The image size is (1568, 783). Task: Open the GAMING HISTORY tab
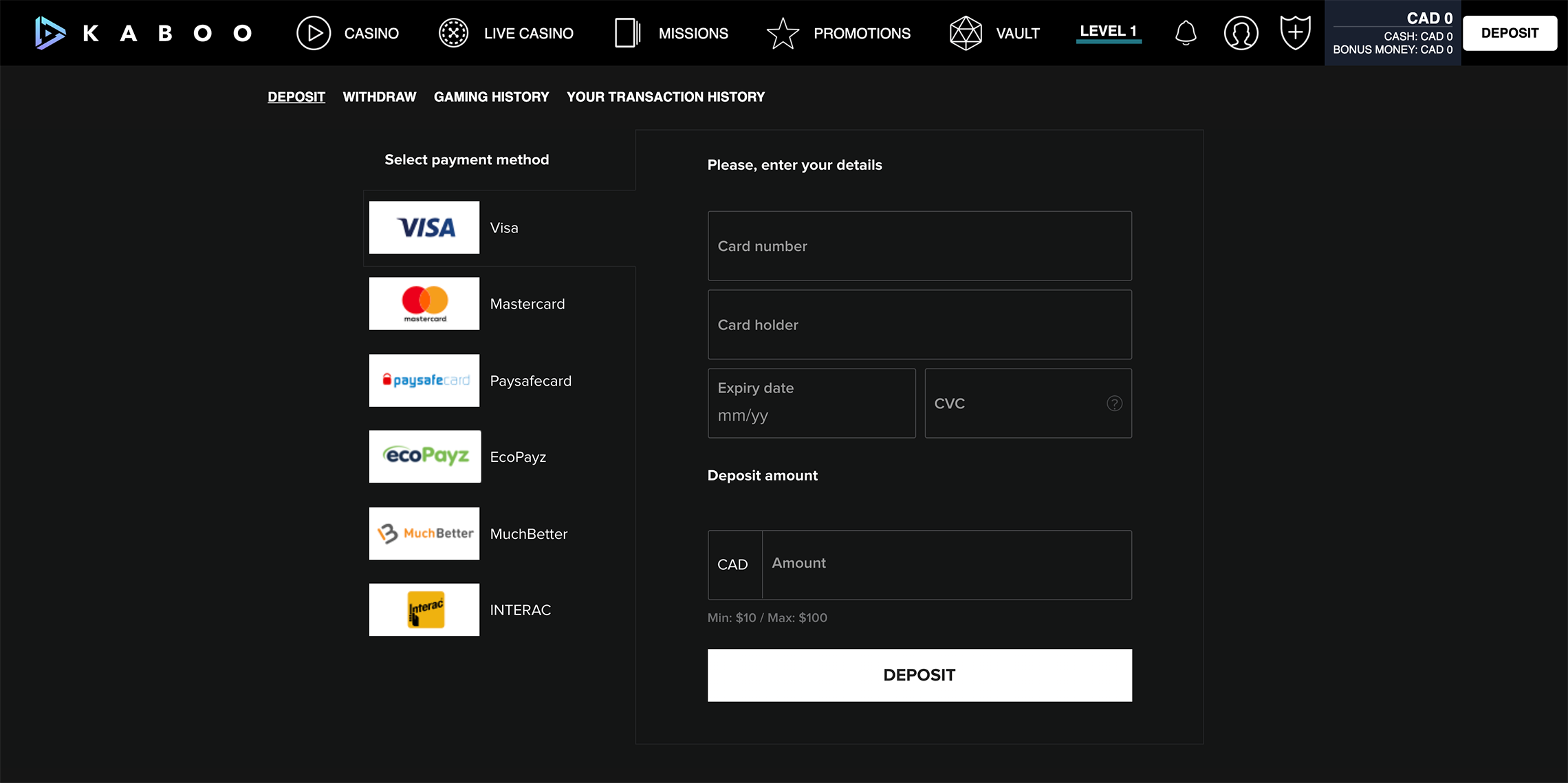tap(491, 97)
